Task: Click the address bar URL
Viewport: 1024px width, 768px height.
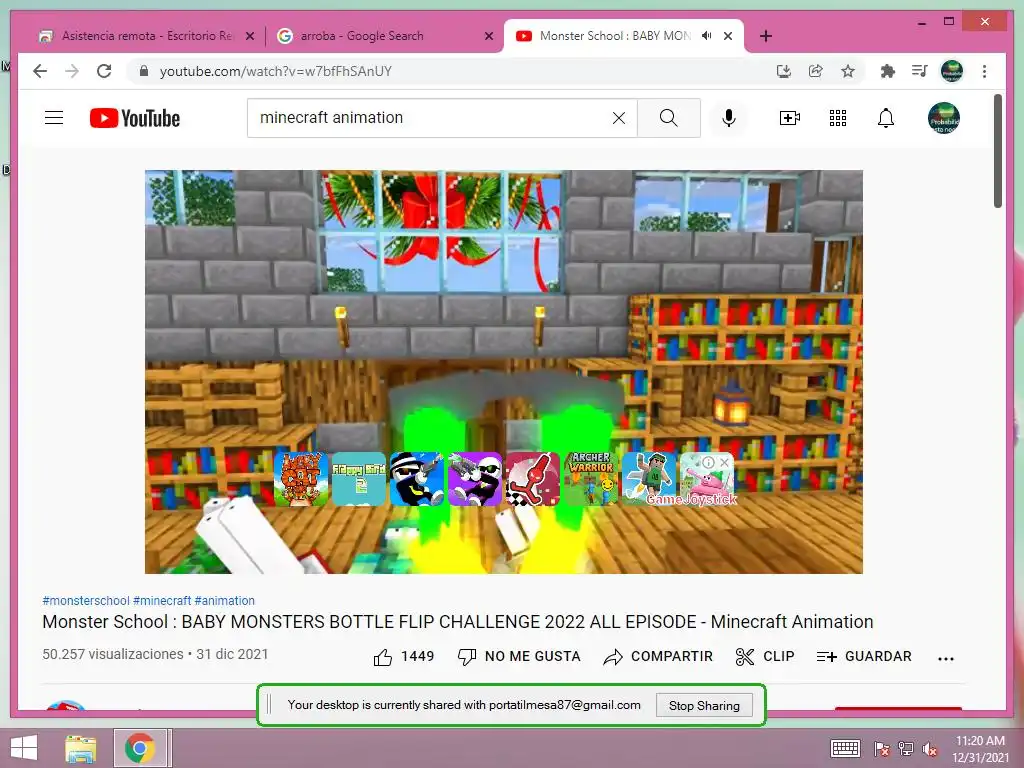Action: [x=275, y=71]
